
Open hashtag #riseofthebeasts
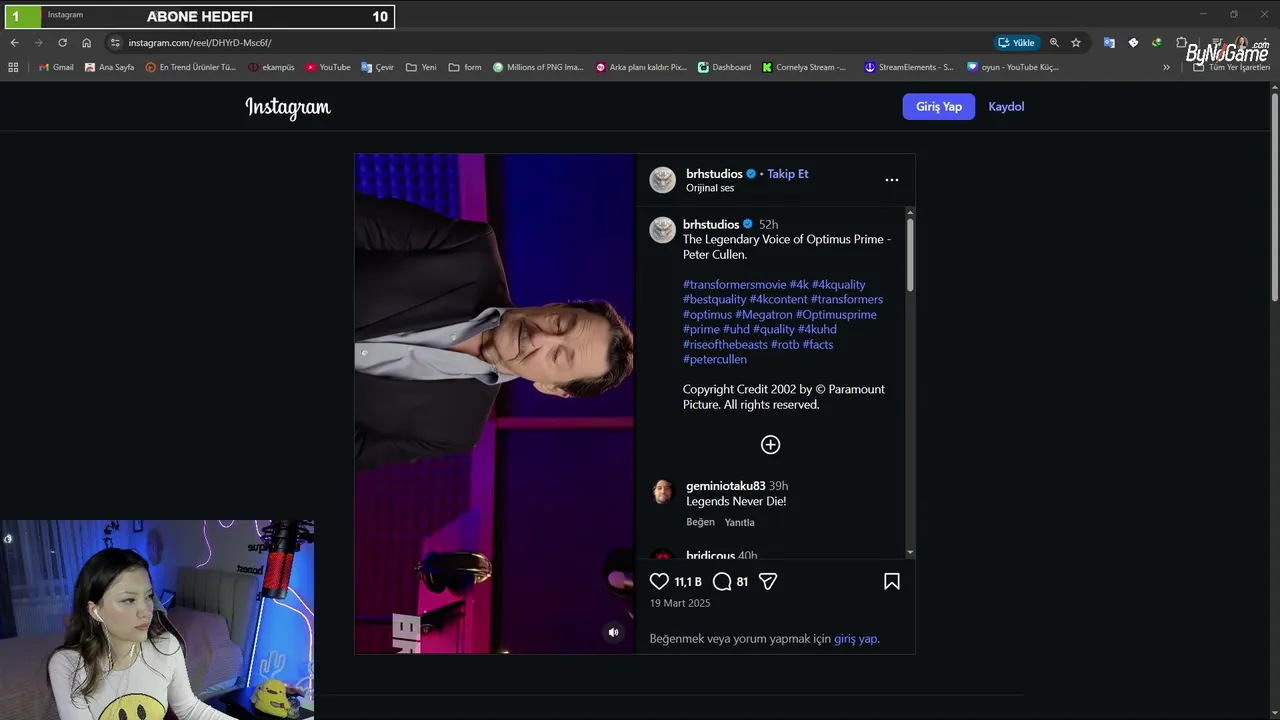725,344
